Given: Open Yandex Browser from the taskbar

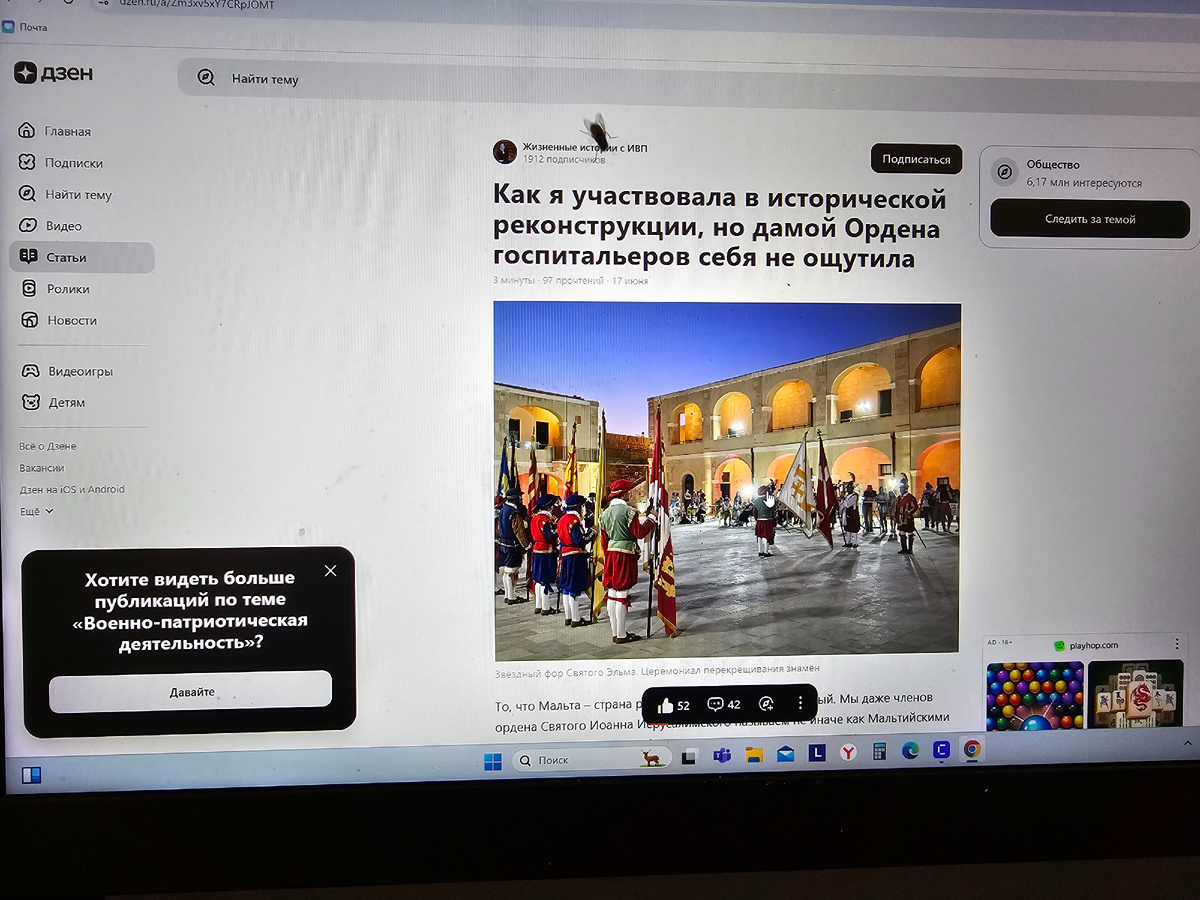Looking at the screenshot, I should [x=848, y=753].
